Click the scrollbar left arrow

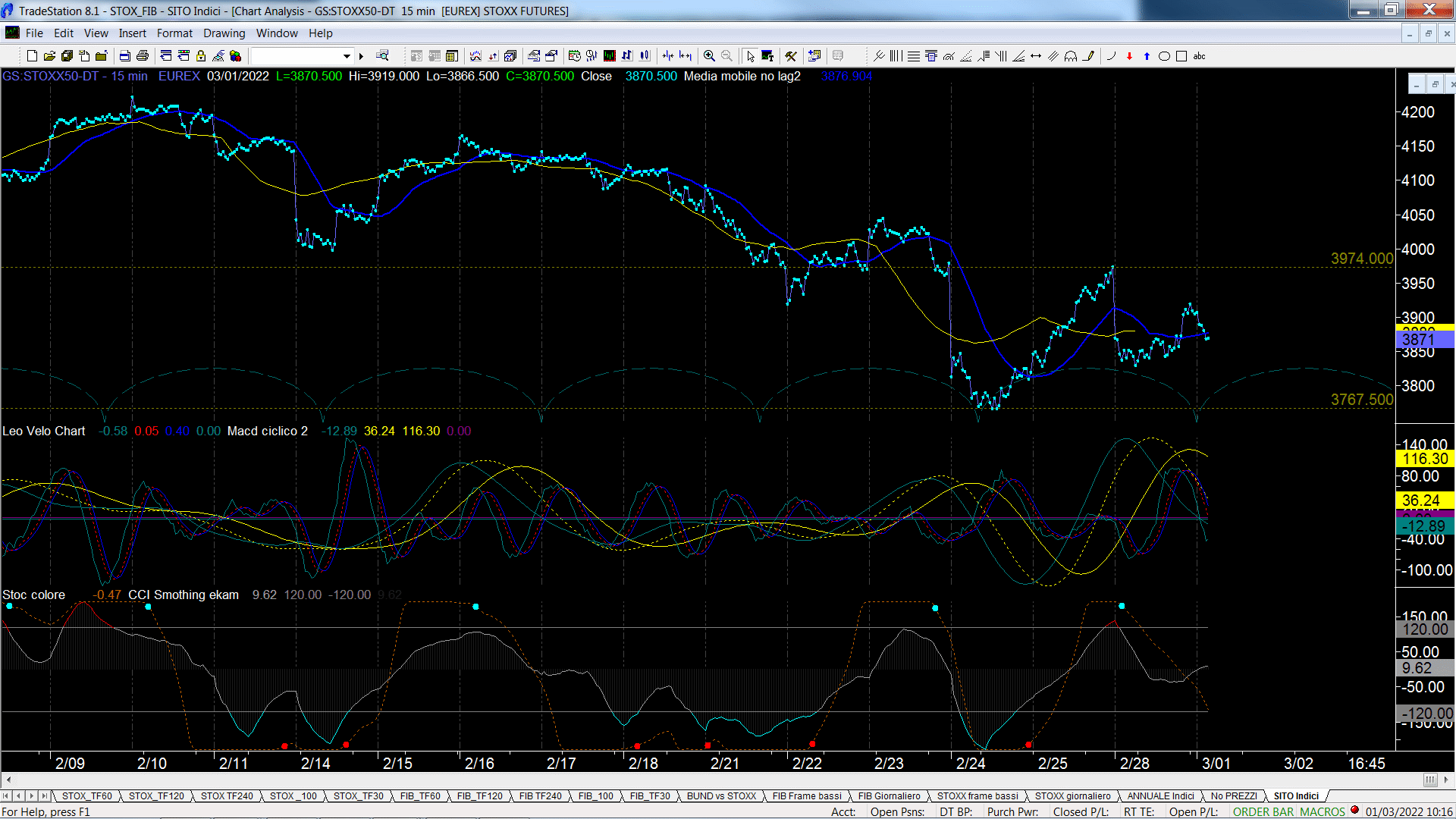coord(8,780)
